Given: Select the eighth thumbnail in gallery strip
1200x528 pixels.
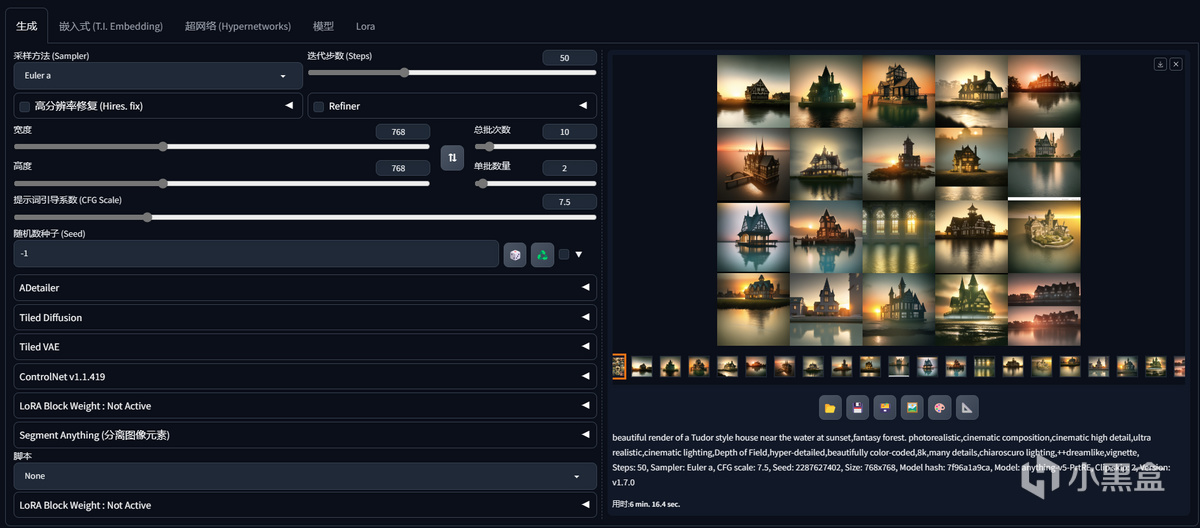Looking at the screenshot, I should tap(813, 367).
